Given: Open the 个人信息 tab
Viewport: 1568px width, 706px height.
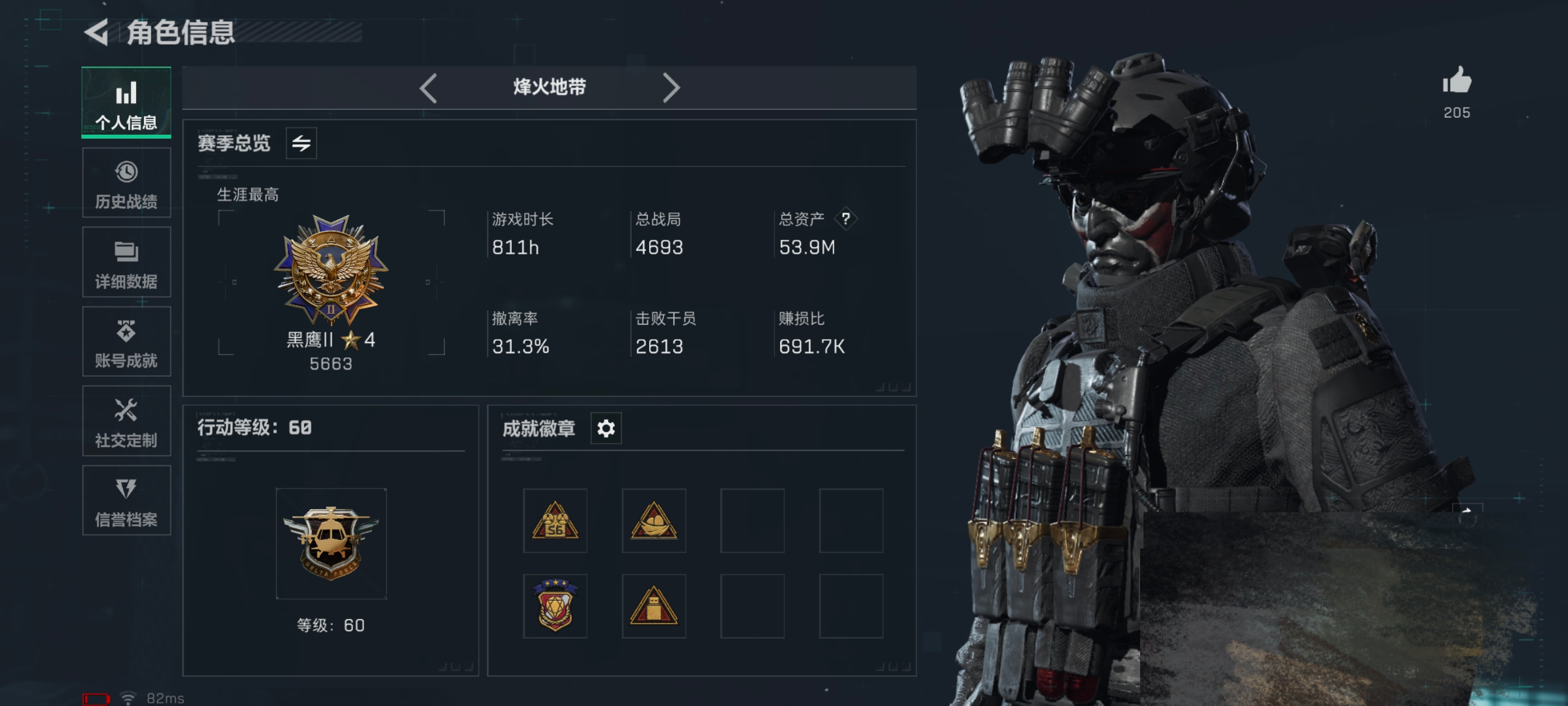Looking at the screenshot, I should 126,103.
